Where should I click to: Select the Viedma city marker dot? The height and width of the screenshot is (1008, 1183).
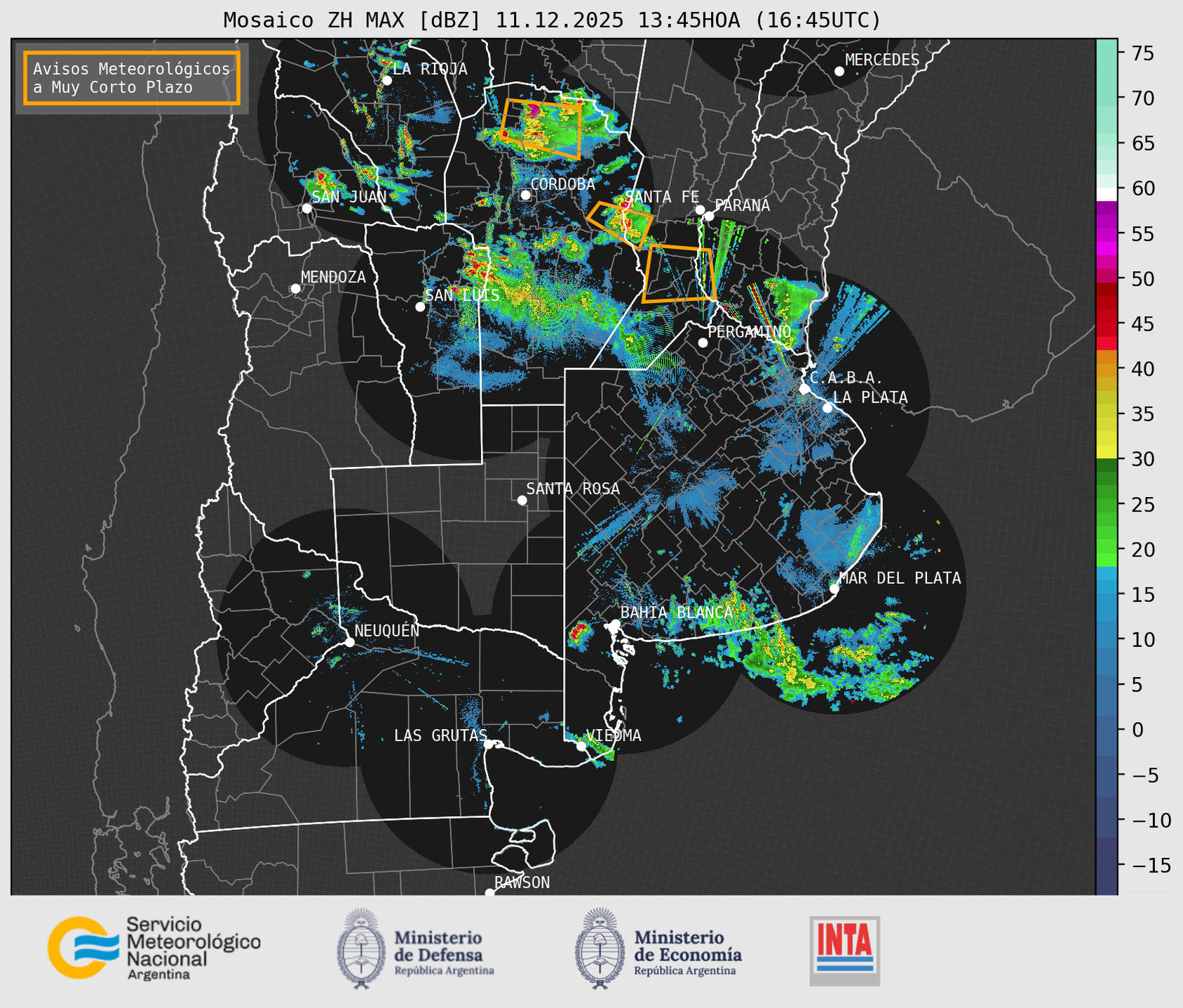(x=581, y=747)
